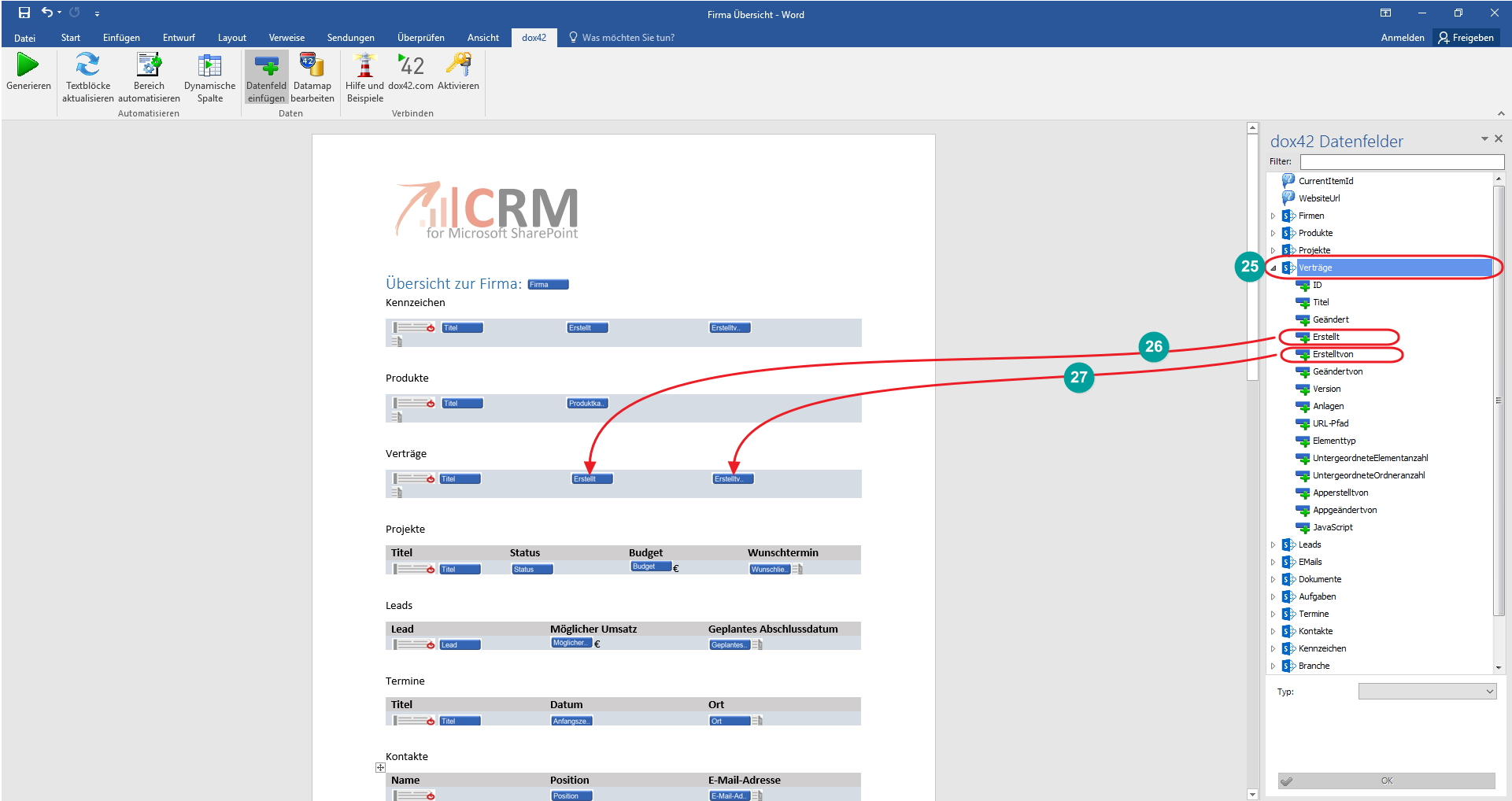This screenshot has height=801, width=1512.
Task: Select CurrentItemId data field
Action: pos(1325,181)
